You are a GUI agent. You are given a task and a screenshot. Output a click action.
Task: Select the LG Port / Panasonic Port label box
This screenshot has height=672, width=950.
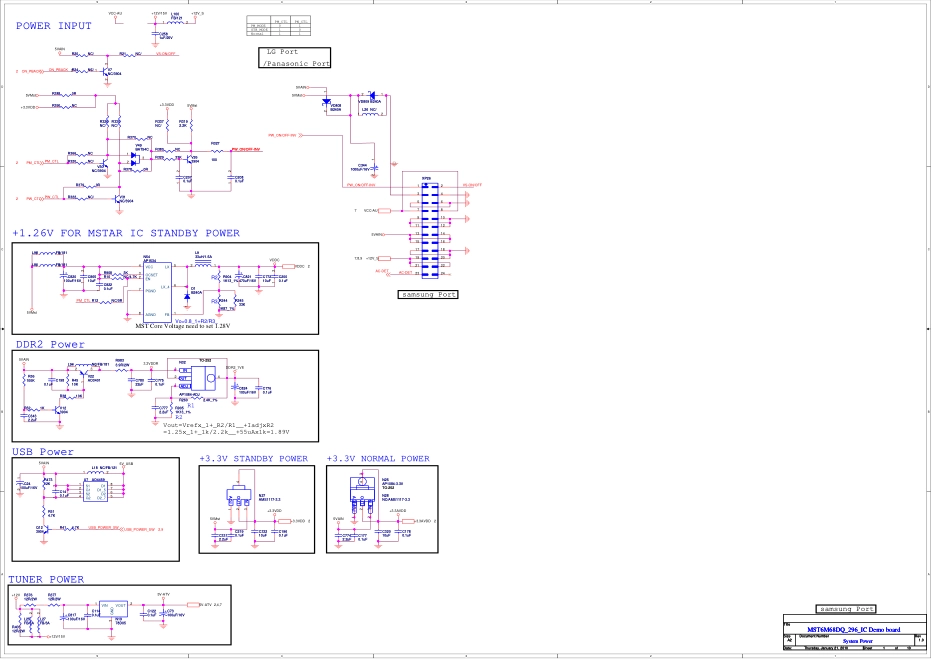pos(294,58)
